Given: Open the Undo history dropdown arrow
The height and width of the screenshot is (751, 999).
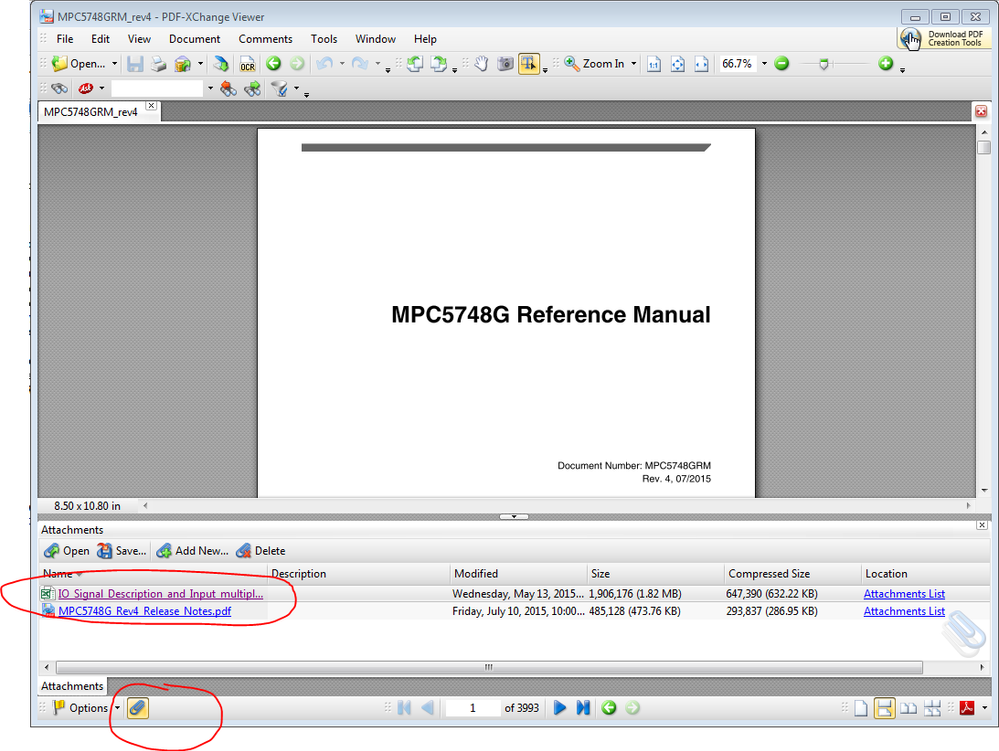Looking at the screenshot, I should pos(342,64).
